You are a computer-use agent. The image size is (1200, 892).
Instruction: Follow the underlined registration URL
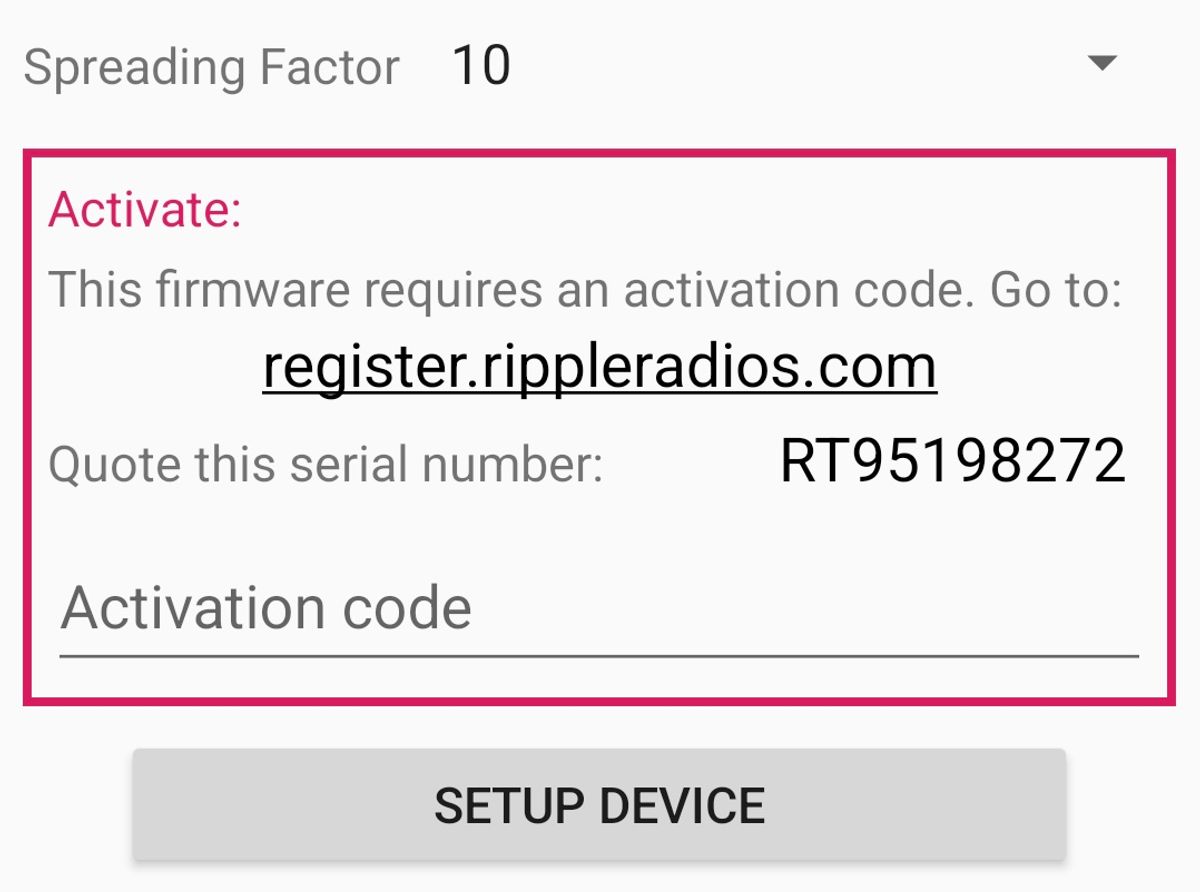coord(599,367)
